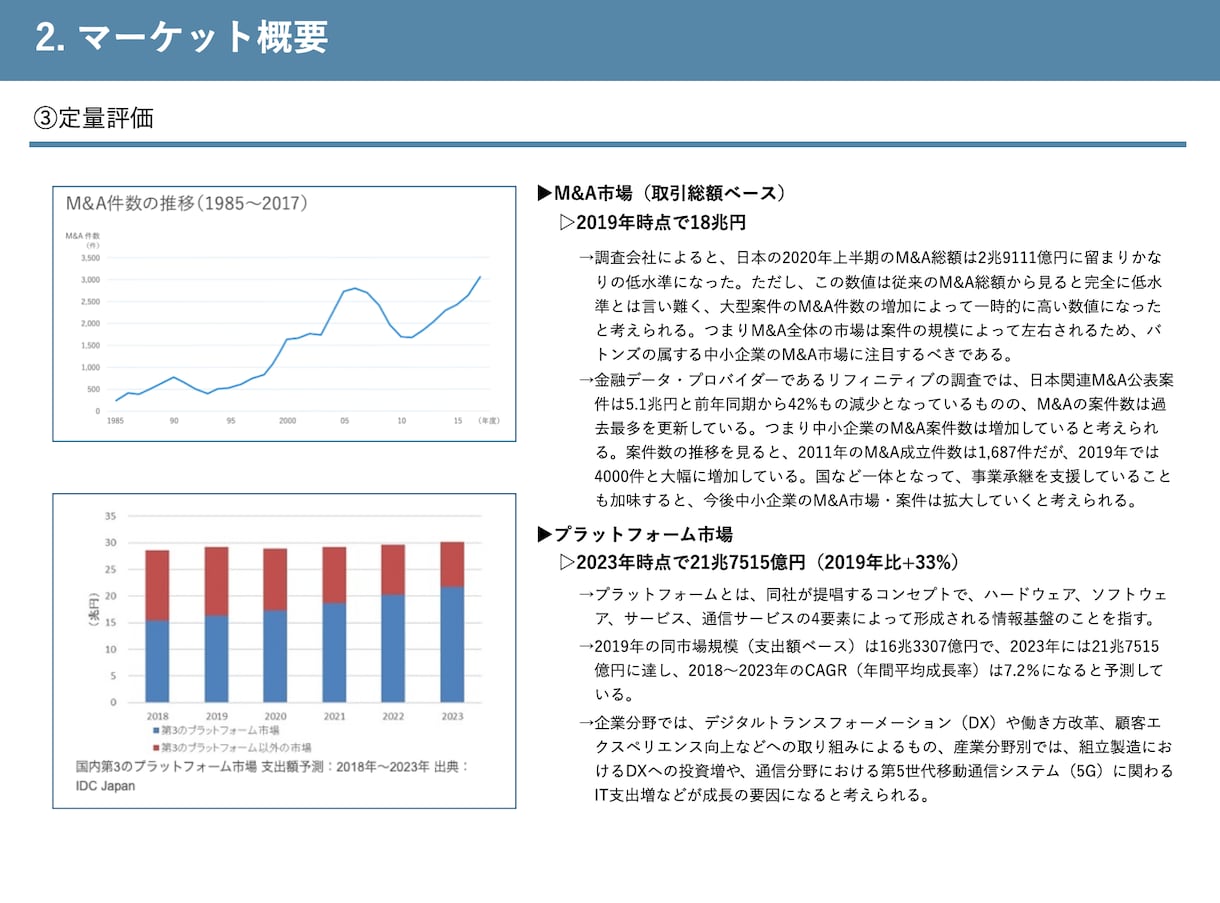Select the red bar segment for 2019

216,581
